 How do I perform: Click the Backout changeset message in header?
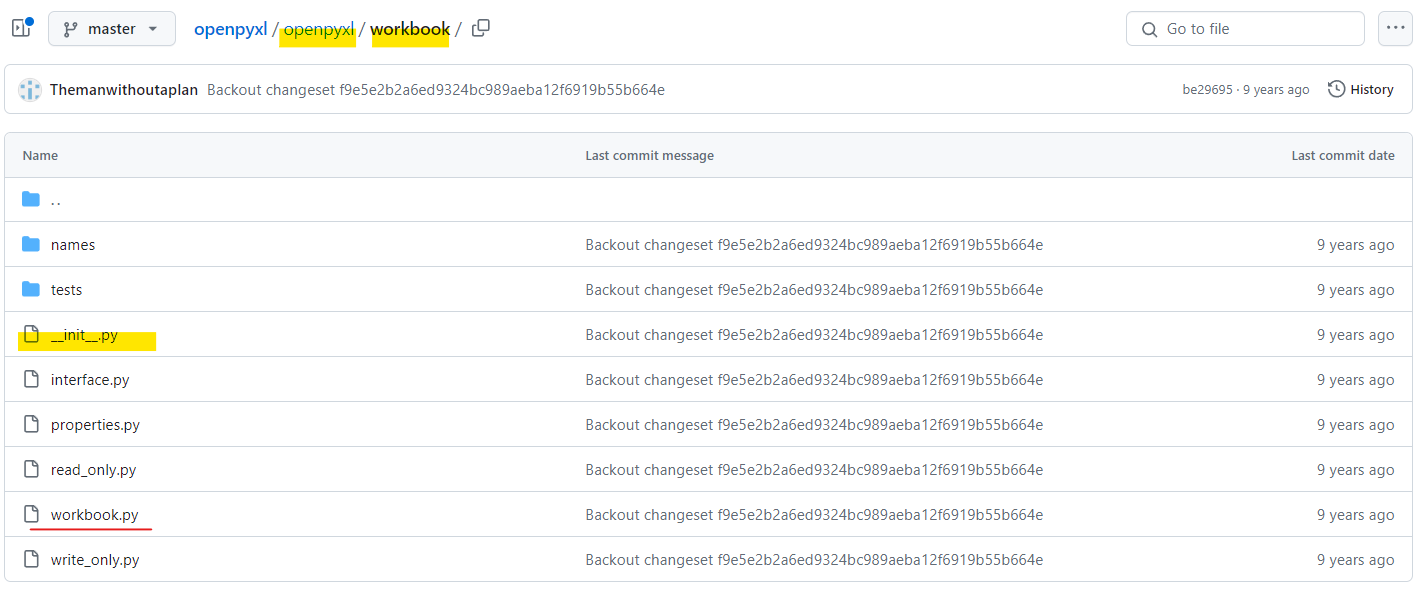click(436, 90)
